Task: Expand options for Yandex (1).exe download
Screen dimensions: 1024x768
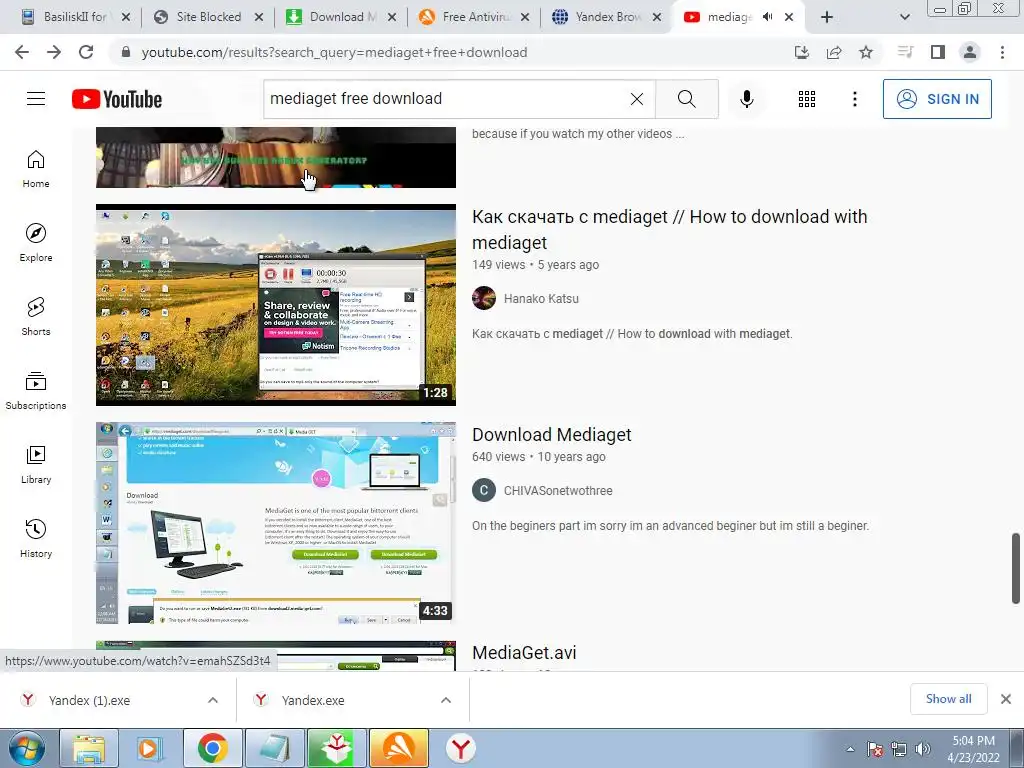Action: coord(213,700)
